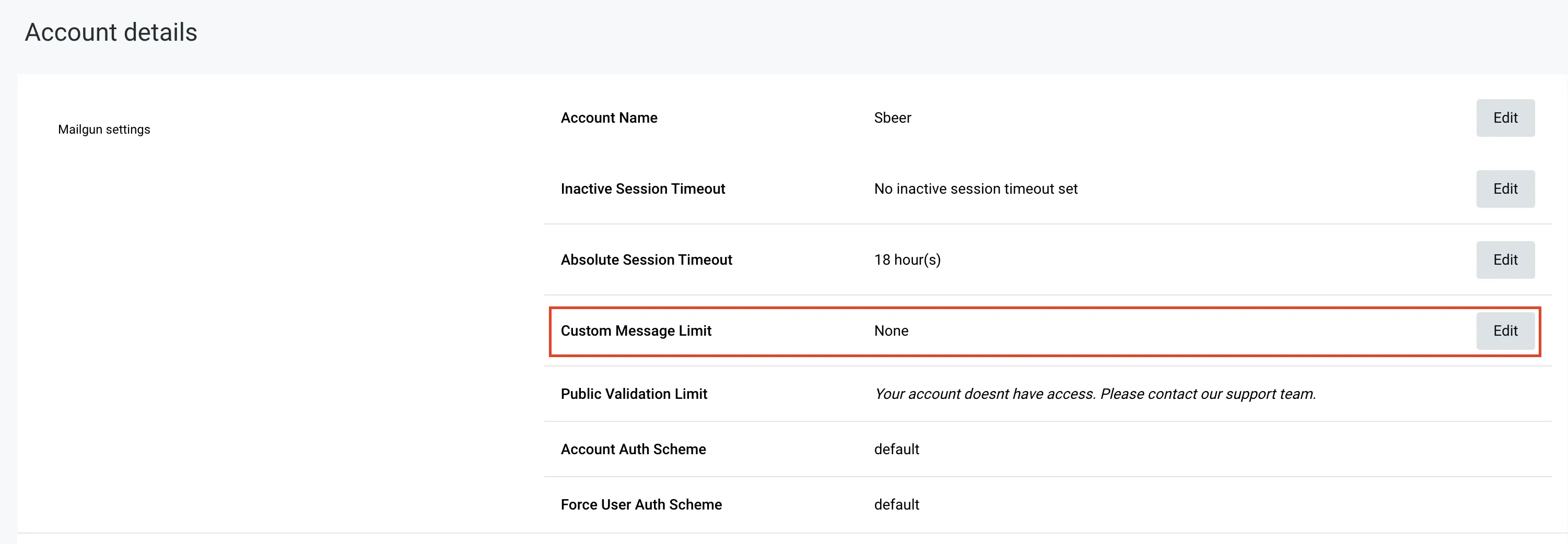Viewport: 1568px width, 544px height.
Task: Select the Inactive Session Timeout label
Action: click(643, 189)
